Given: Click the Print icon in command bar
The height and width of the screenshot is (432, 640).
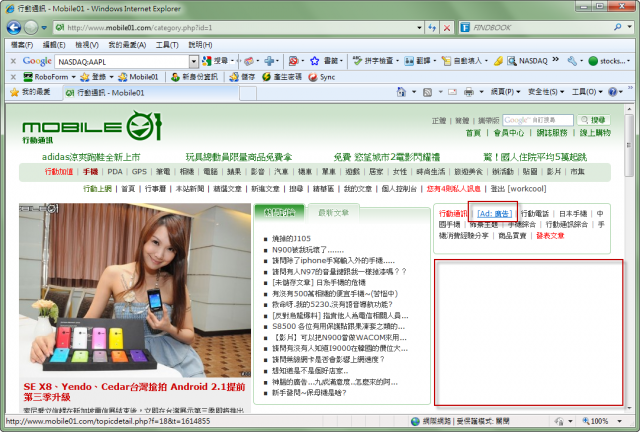Looking at the screenshot, I should point(469,92).
